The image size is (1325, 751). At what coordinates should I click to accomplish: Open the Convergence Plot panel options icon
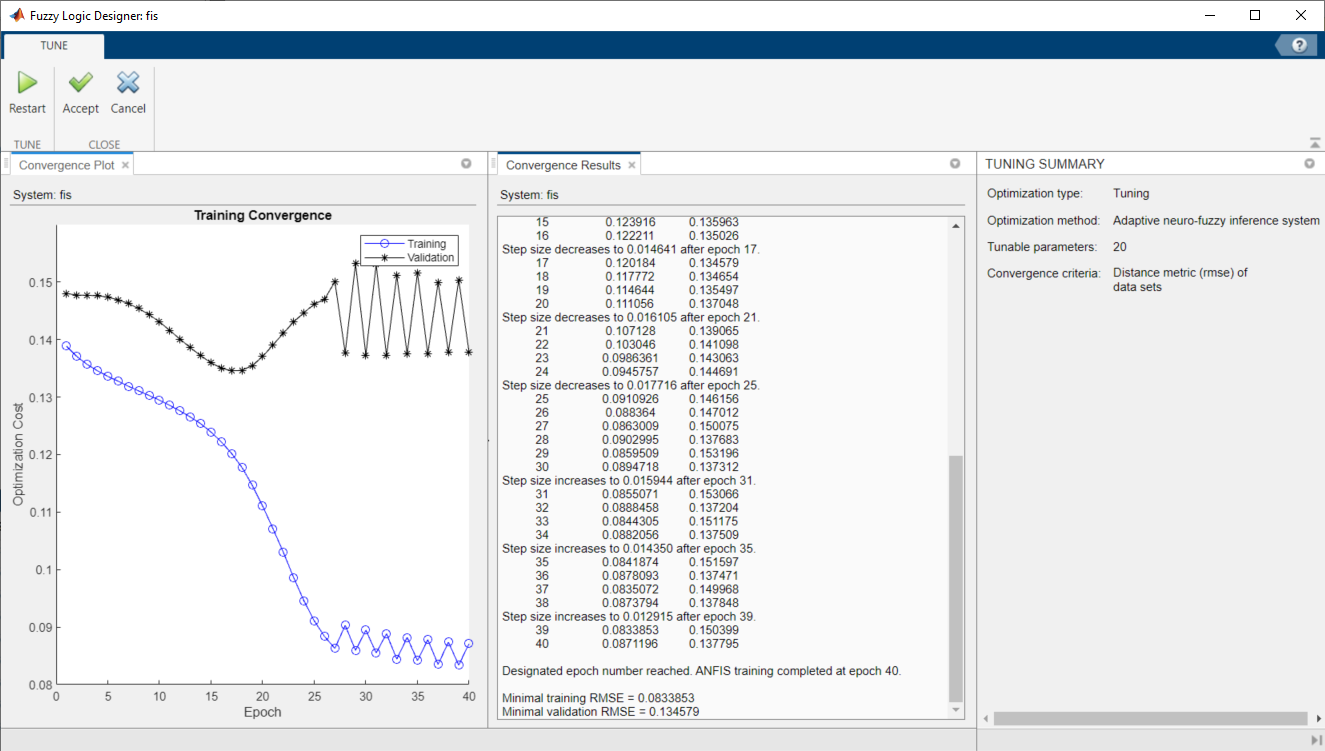click(466, 163)
